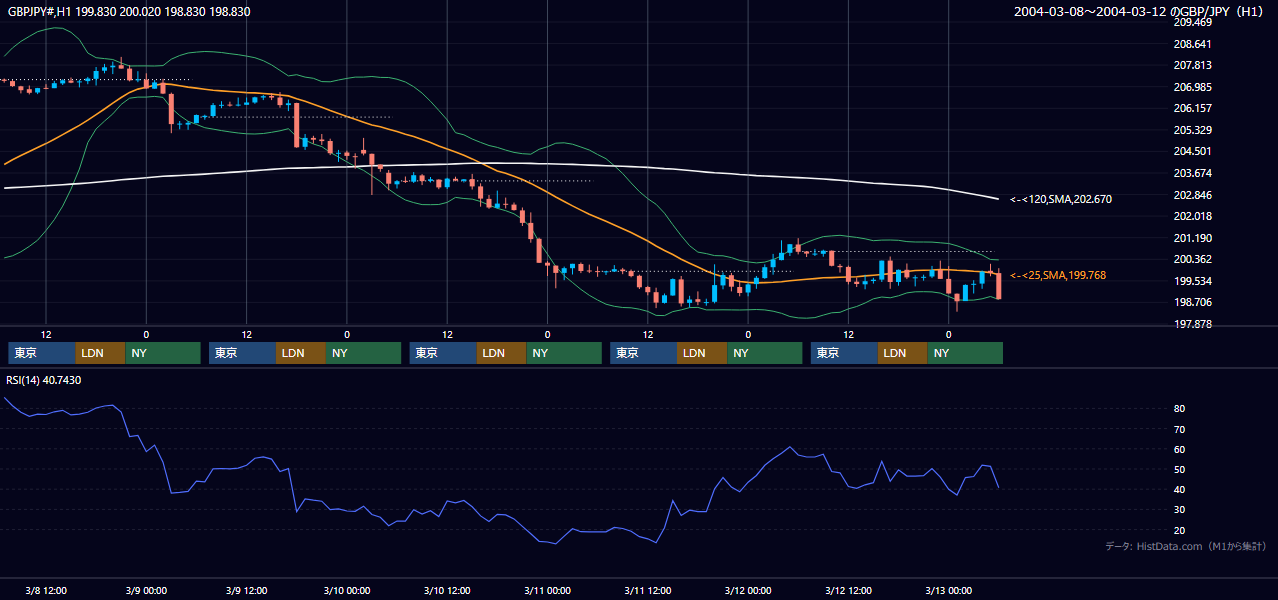Screen dimensions: 1278x600
Task: Click the 3/12 00:00 date label
Action: pyautogui.click(x=748, y=590)
